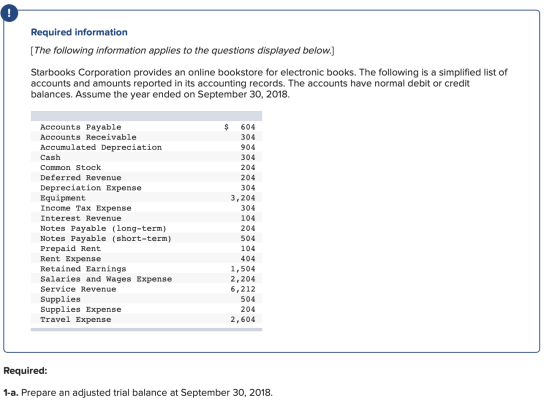Image resolution: width=560 pixels, height=411 pixels.
Task: Select the Salaries and Wages Expense row
Action: click(x=146, y=279)
